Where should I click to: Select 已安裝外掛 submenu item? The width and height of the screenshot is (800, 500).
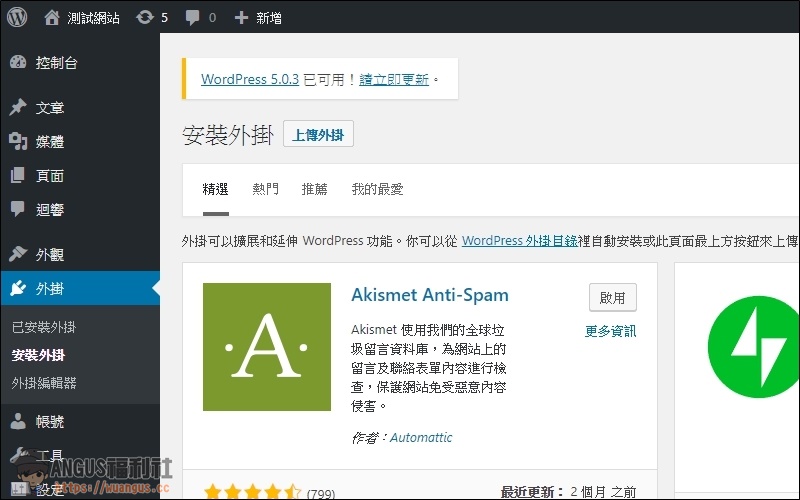point(44,327)
